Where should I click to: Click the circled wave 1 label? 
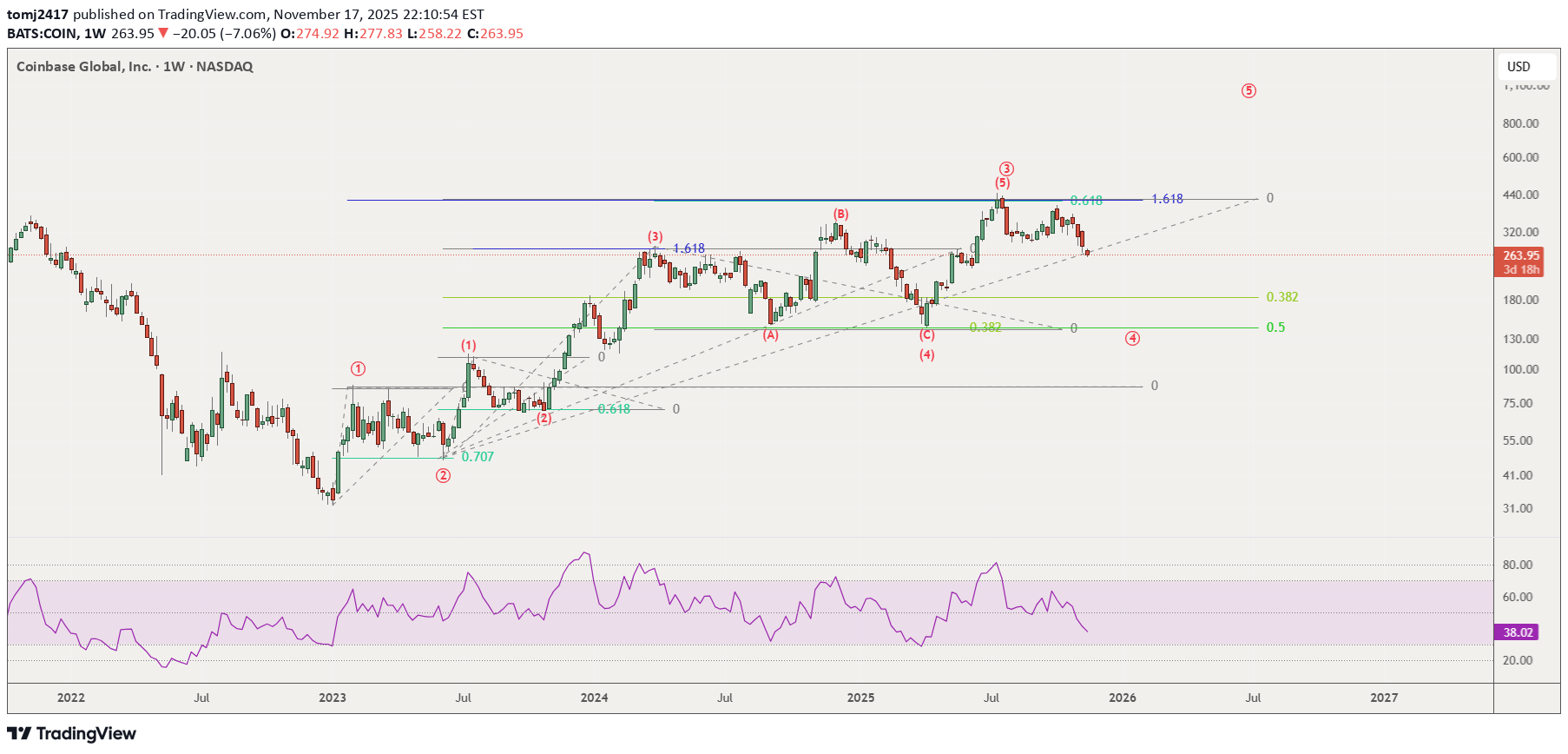click(x=358, y=368)
